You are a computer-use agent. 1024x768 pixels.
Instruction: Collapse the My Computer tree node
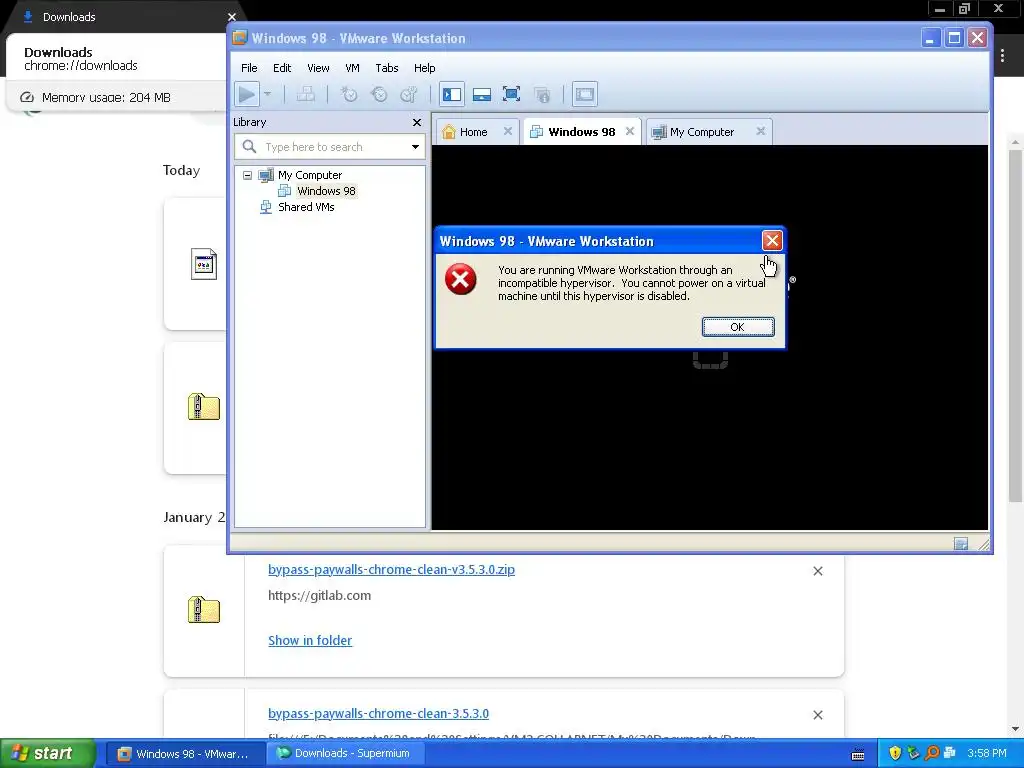point(248,175)
